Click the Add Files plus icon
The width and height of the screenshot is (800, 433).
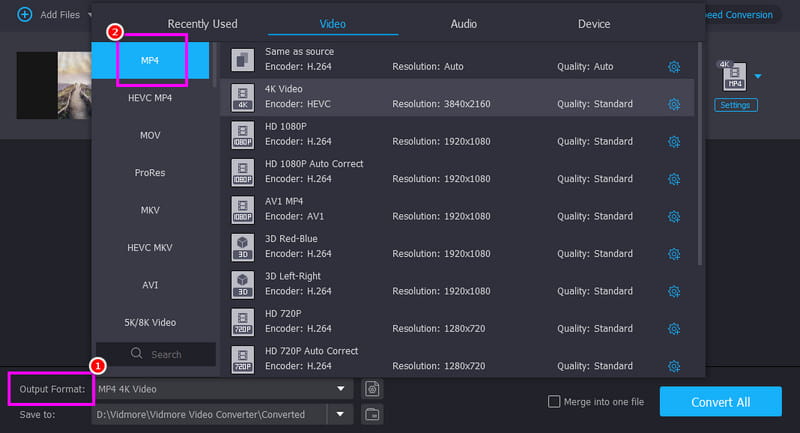[x=24, y=14]
